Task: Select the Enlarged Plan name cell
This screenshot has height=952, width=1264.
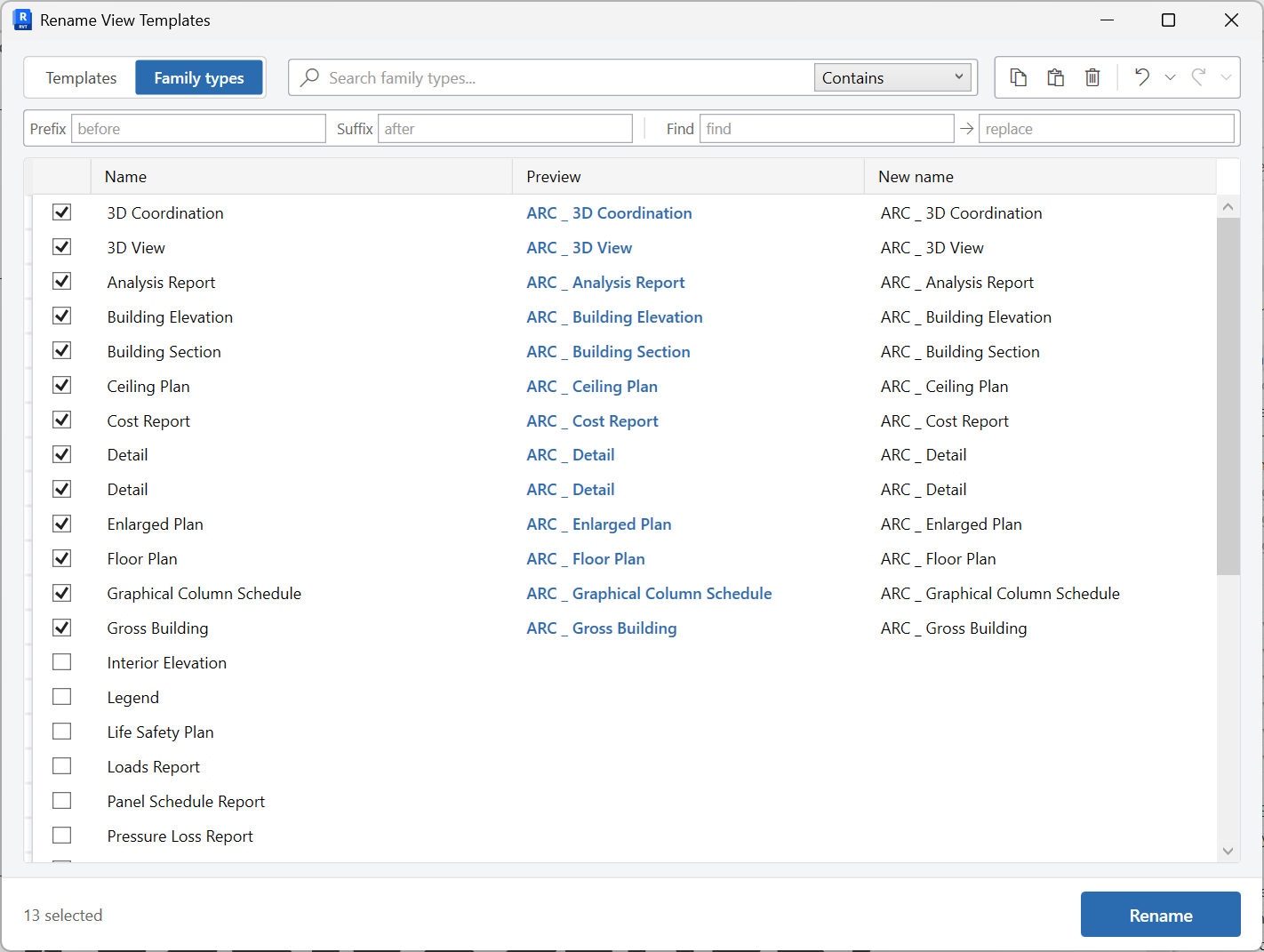Action: coord(155,524)
